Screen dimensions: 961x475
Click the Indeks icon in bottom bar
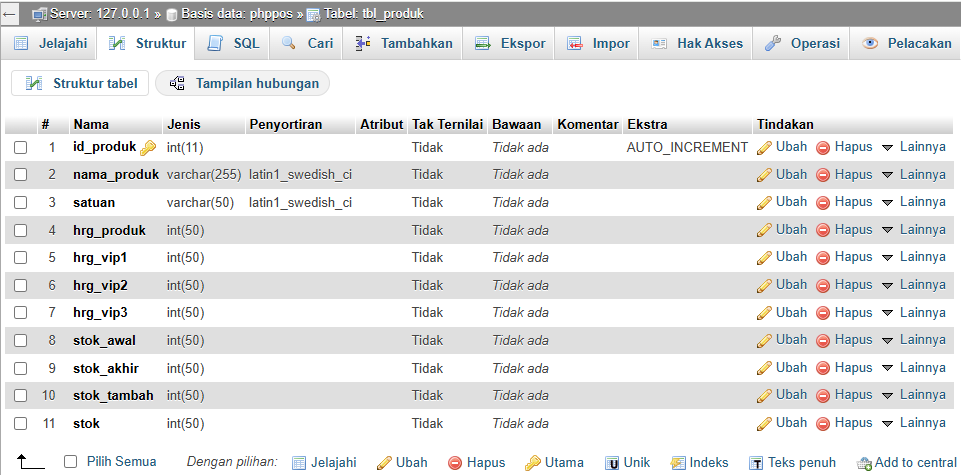point(678,463)
